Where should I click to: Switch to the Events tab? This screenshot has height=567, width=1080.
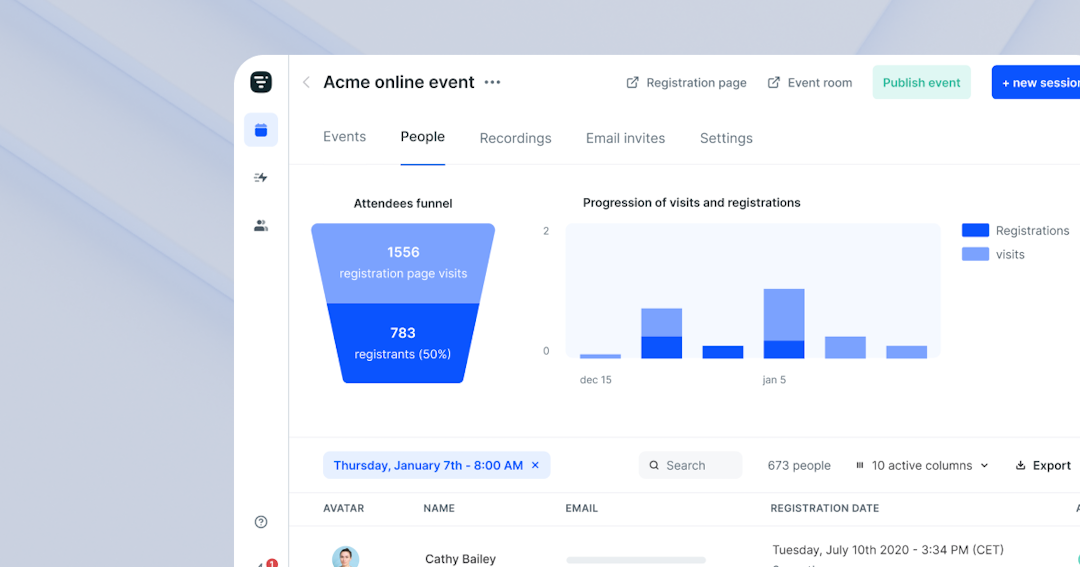click(344, 136)
